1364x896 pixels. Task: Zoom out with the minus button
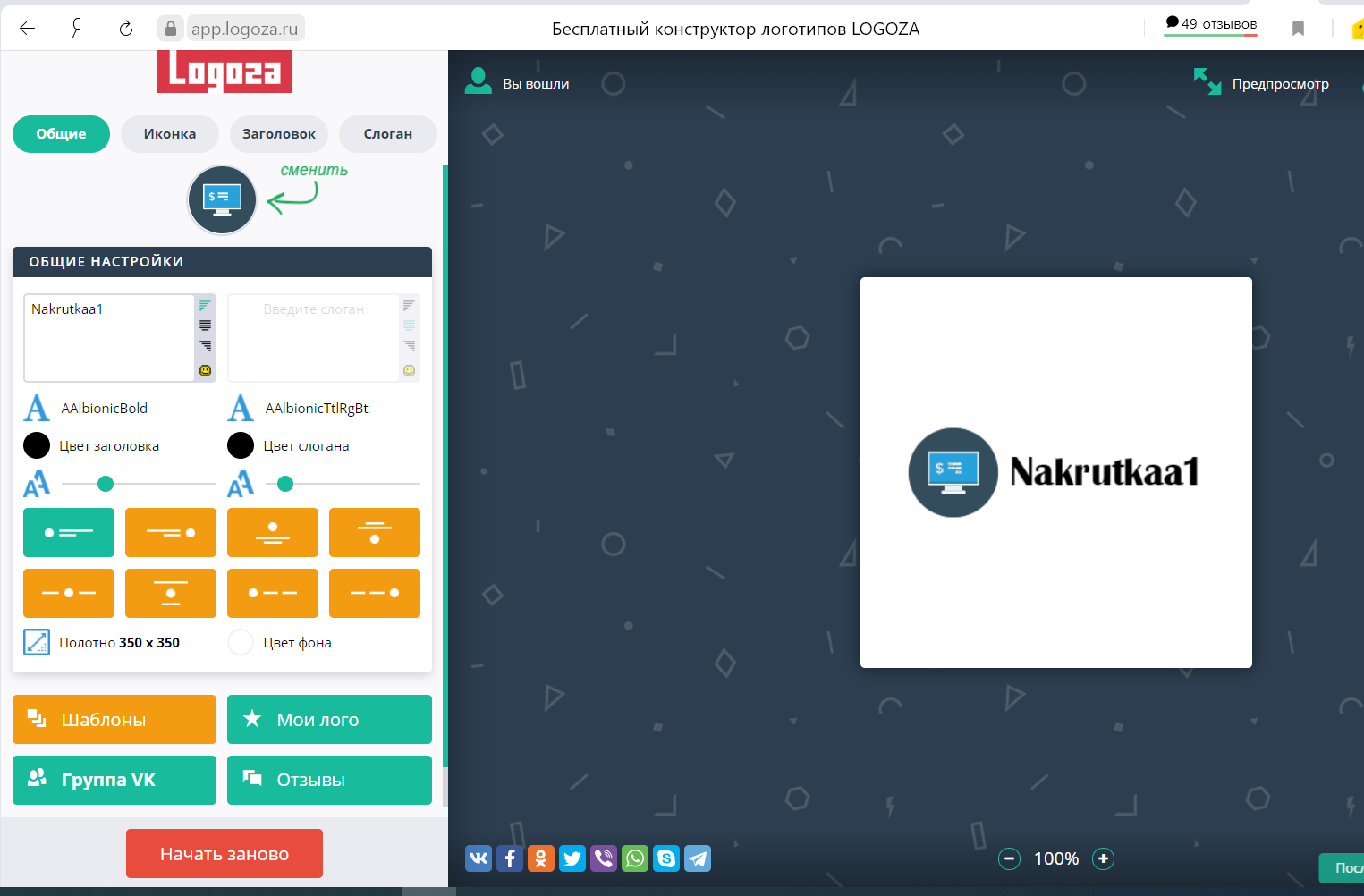click(1009, 858)
